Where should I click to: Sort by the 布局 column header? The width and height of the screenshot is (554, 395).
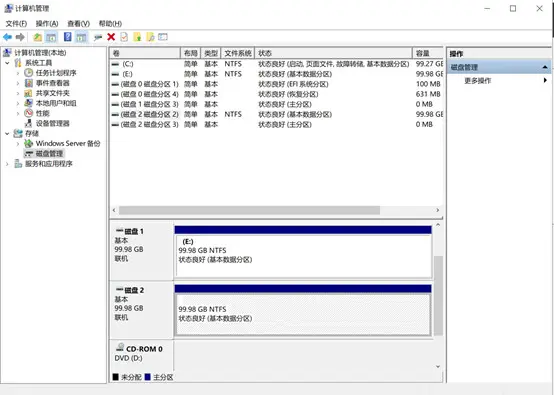pos(190,53)
